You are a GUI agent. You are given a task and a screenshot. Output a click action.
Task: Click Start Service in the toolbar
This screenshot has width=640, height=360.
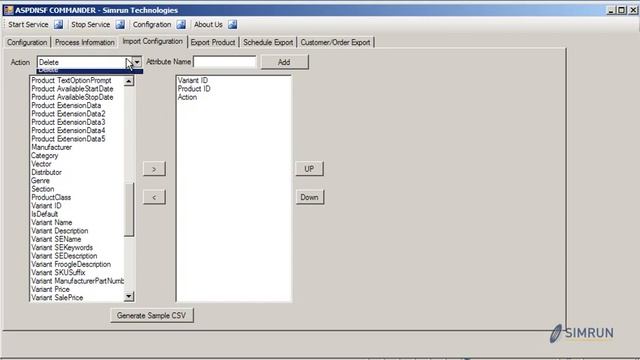[x=28, y=24]
